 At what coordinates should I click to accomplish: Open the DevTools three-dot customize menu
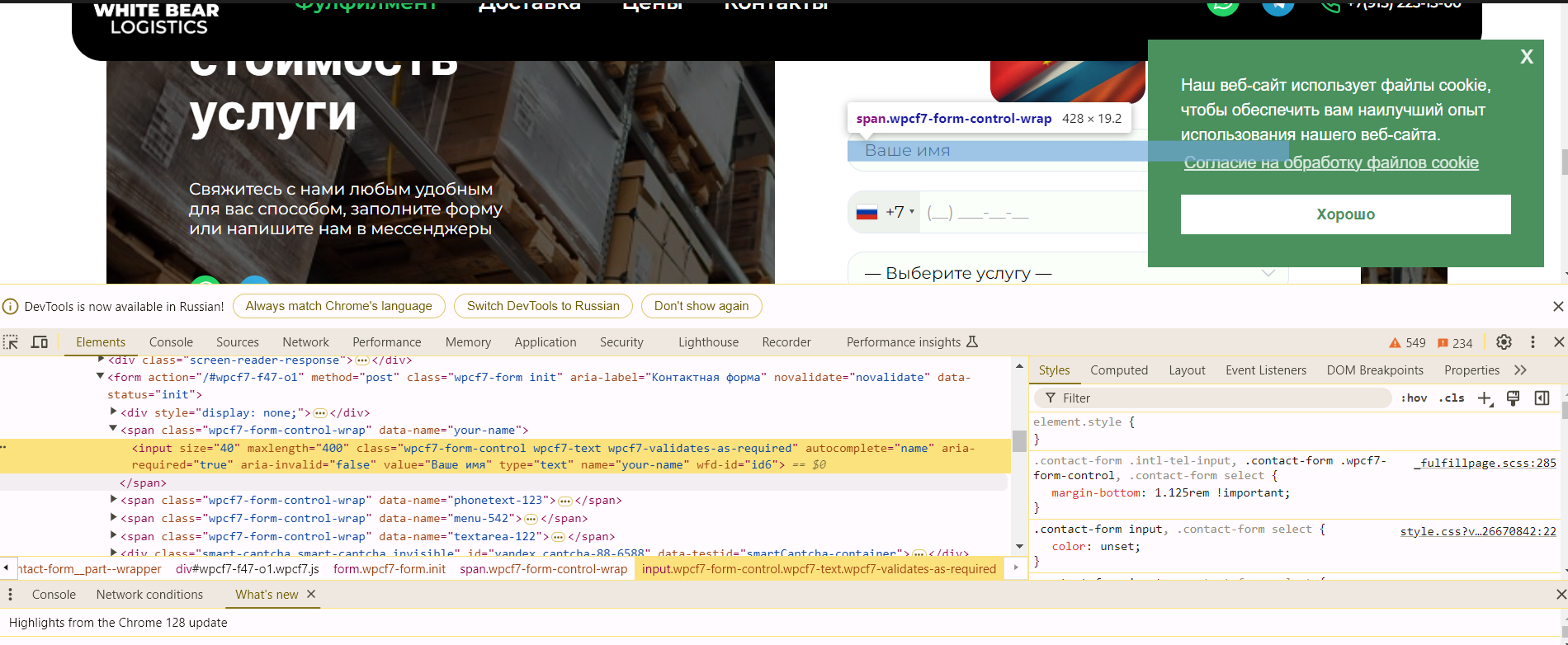pyautogui.click(x=1533, y=342)
